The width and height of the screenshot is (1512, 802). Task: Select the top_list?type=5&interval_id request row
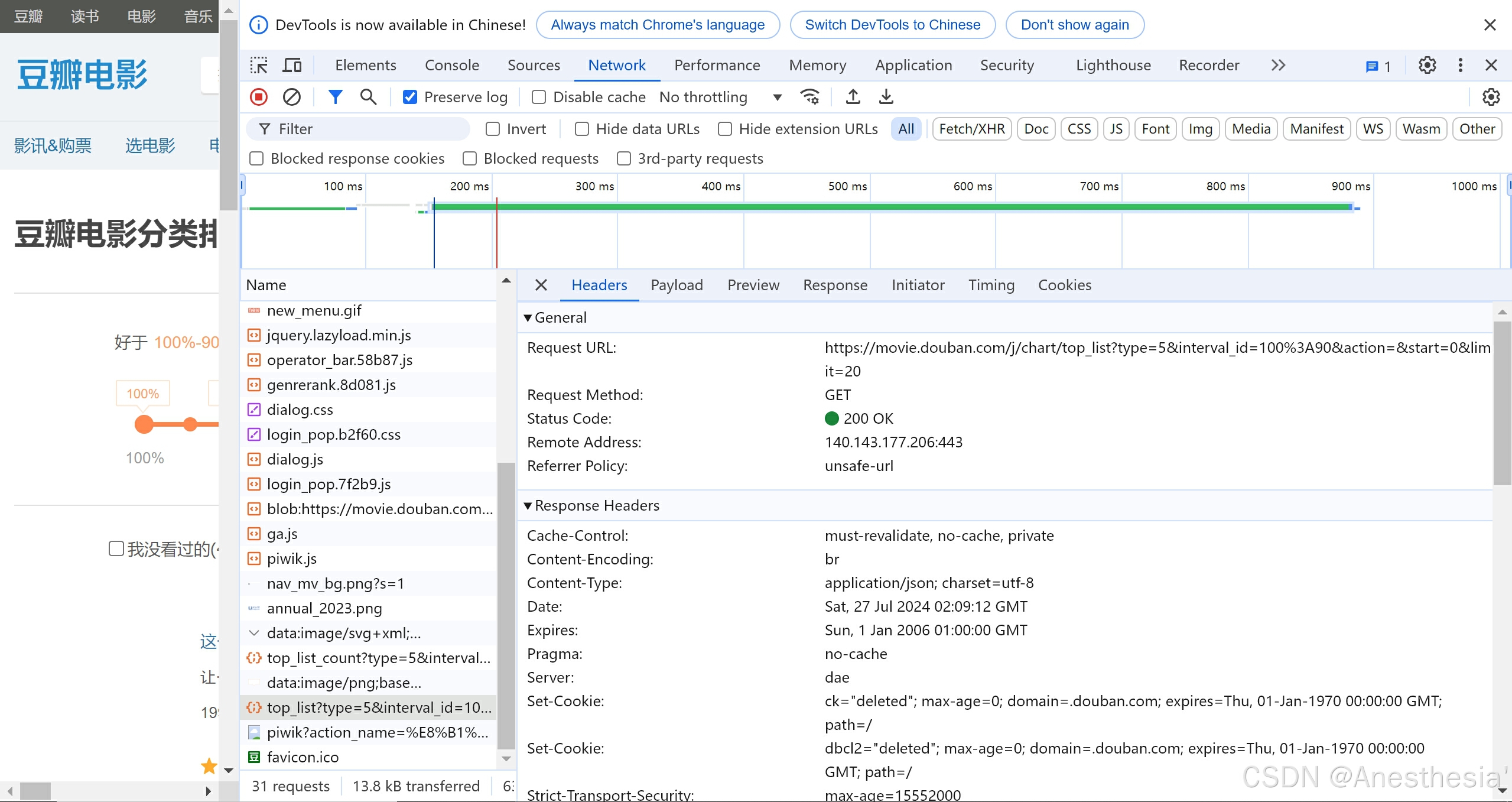(369, 708)
